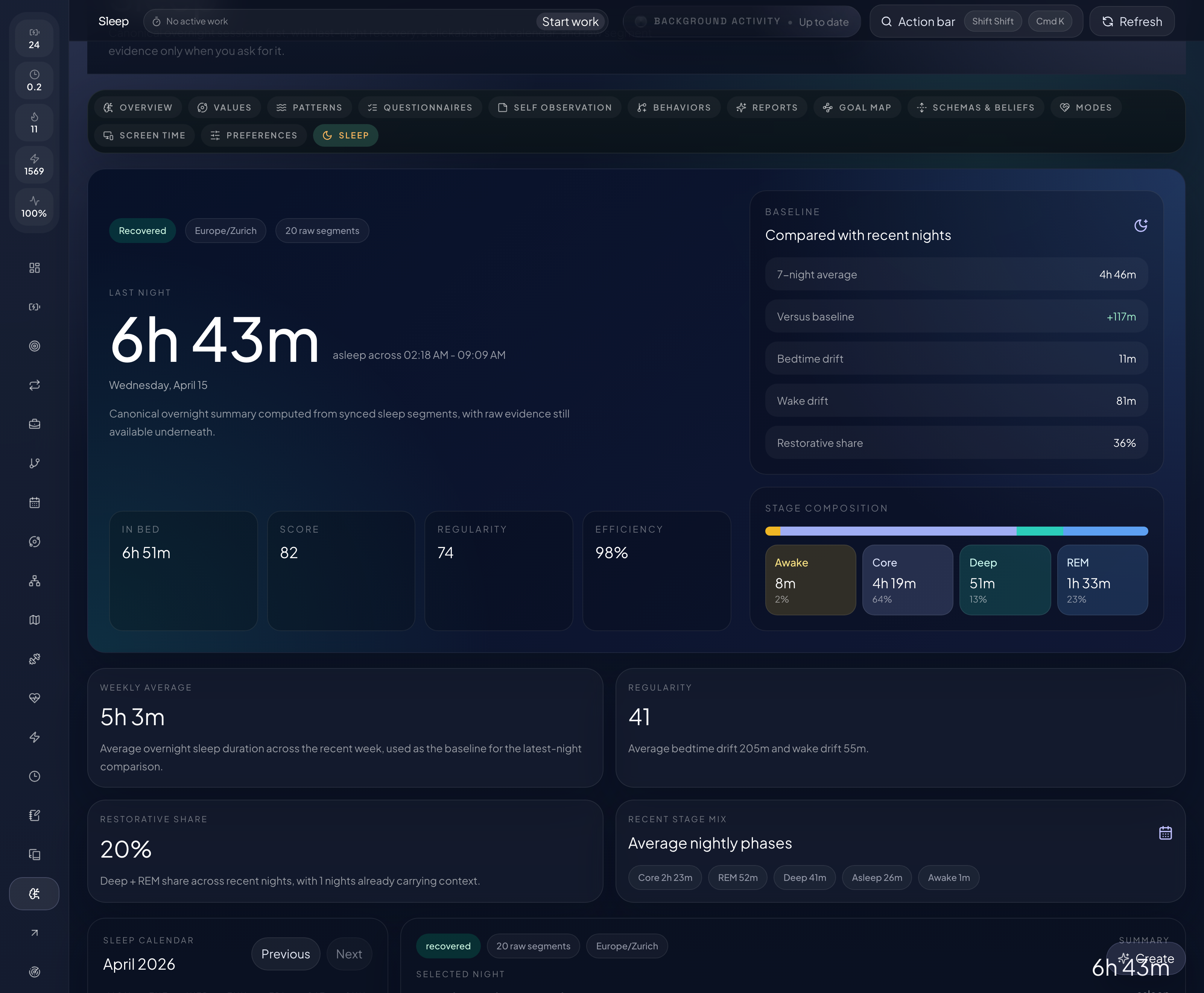Click the moon-plus icon on the Baseline card

[1140, 225]
